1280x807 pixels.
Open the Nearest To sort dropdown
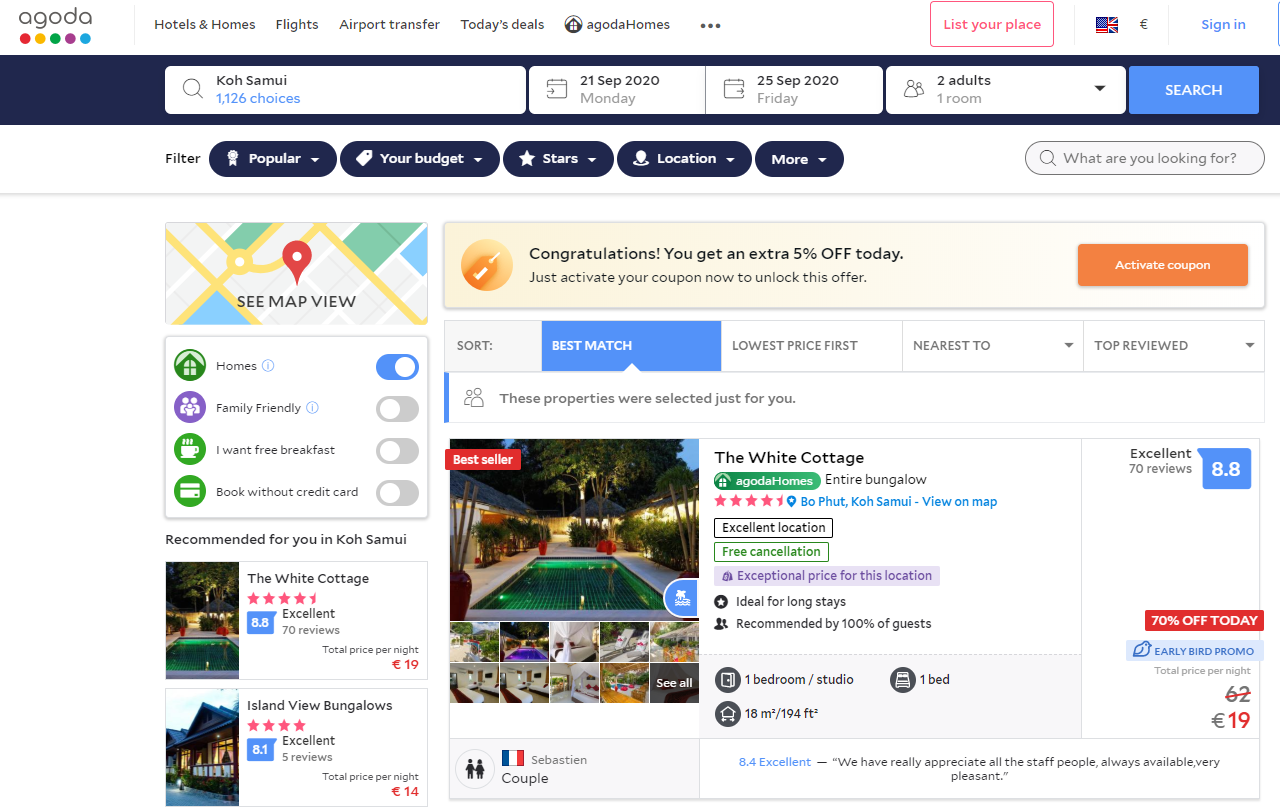point(992,346)
